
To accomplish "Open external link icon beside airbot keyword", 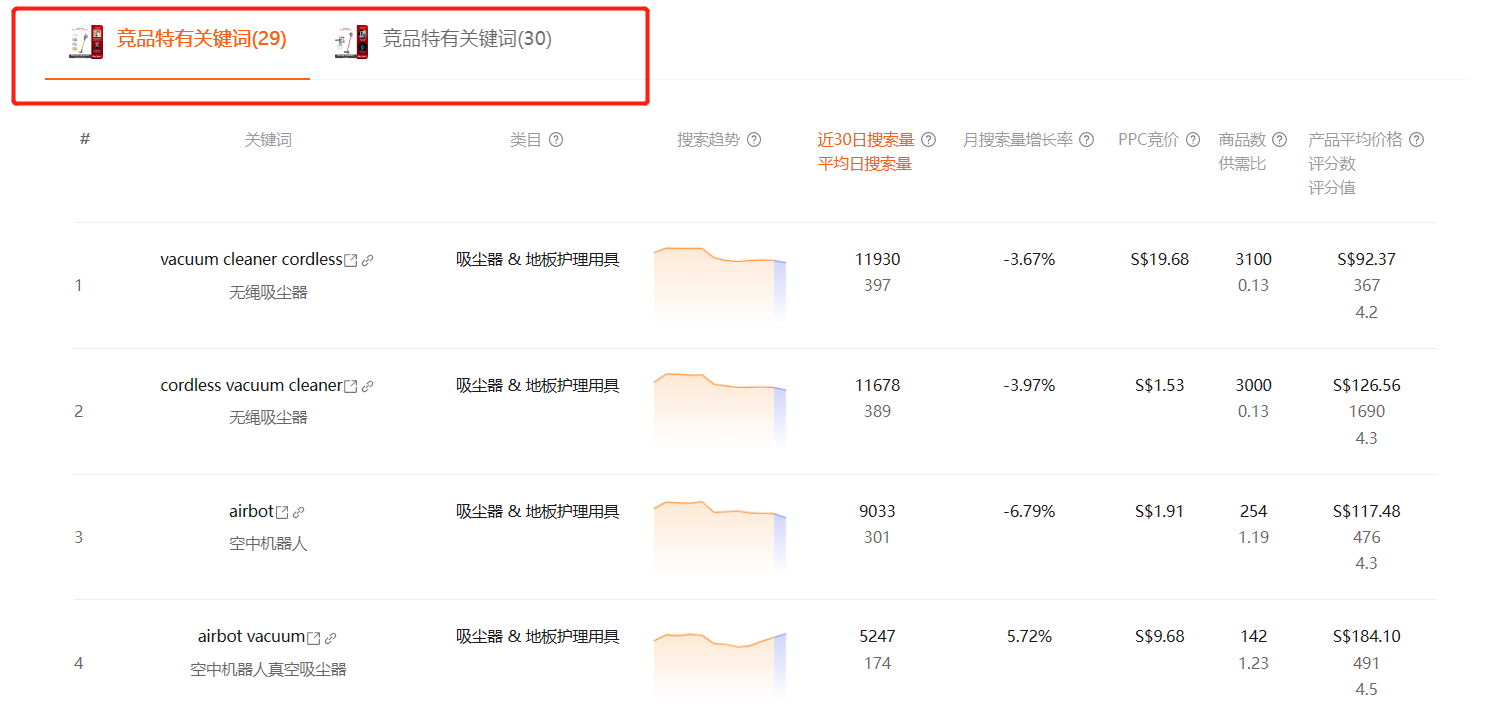I will click(282, 512).
